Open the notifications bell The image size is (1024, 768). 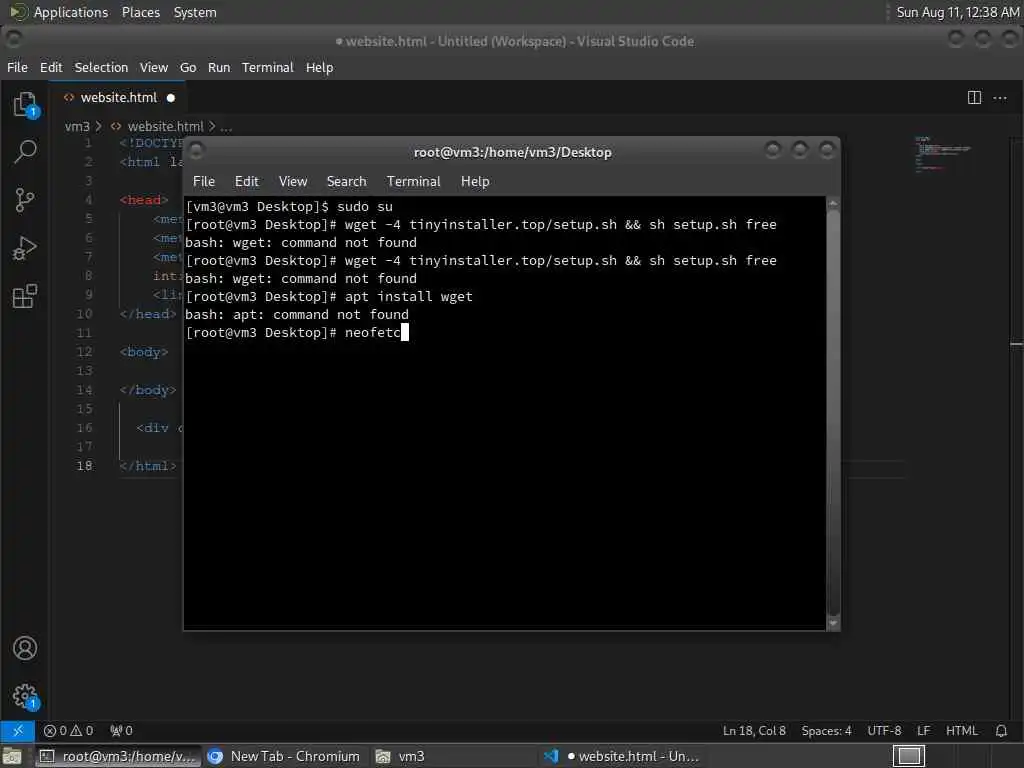1001,730
